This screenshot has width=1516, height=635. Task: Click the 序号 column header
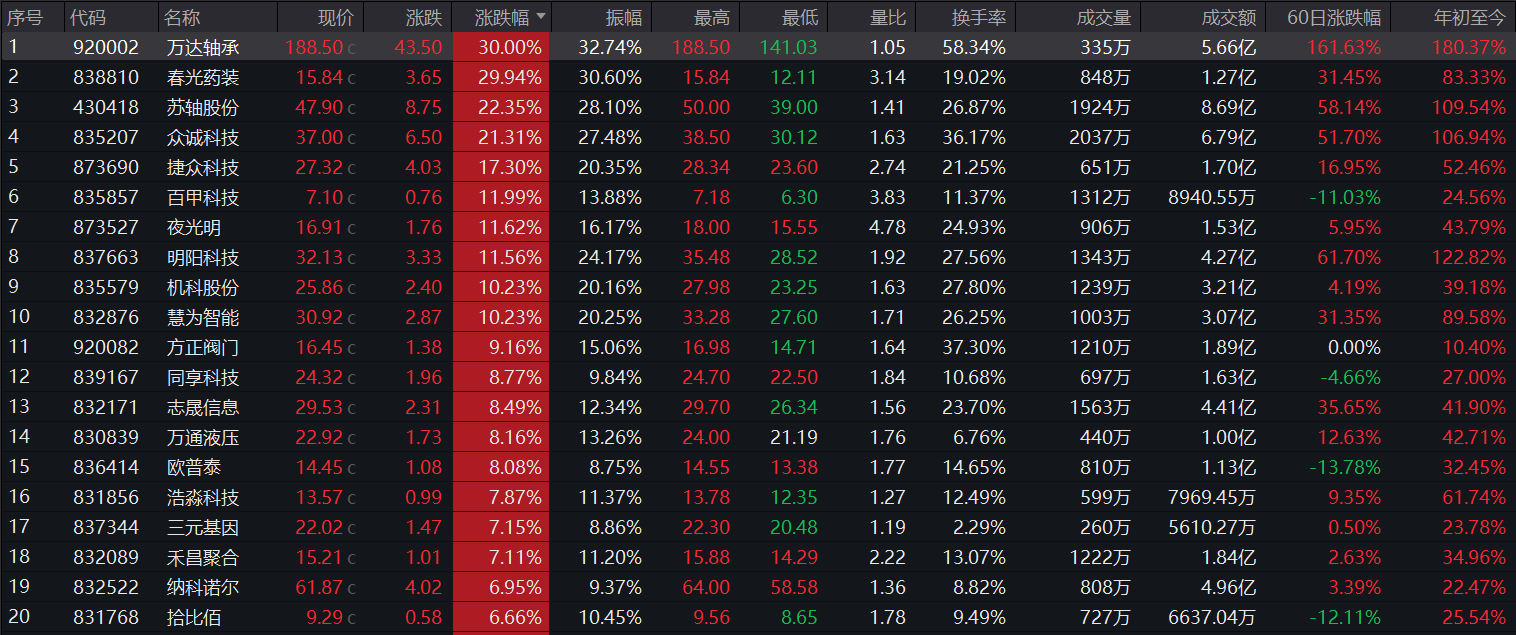(x=25, y=17)
